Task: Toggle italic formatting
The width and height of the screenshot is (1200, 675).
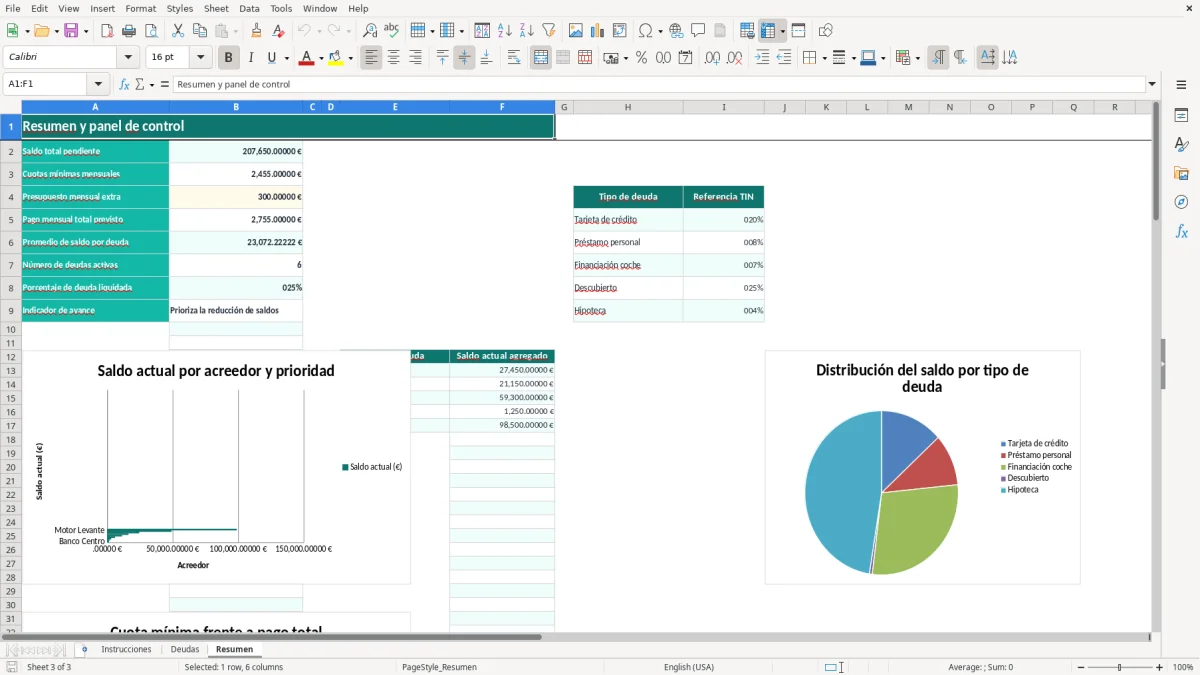Action: click(x=250, y=58)
